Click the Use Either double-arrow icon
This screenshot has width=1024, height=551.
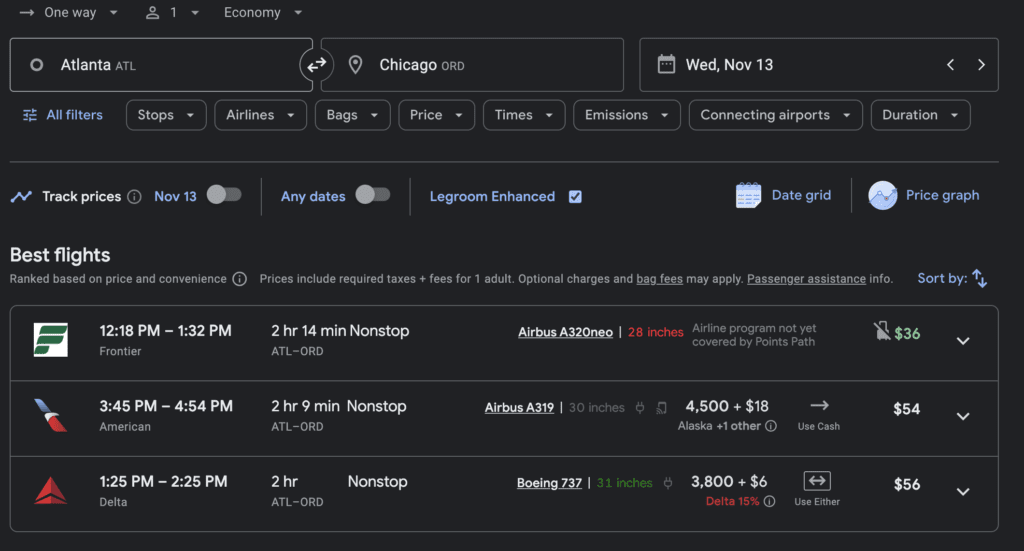(817, 481)
